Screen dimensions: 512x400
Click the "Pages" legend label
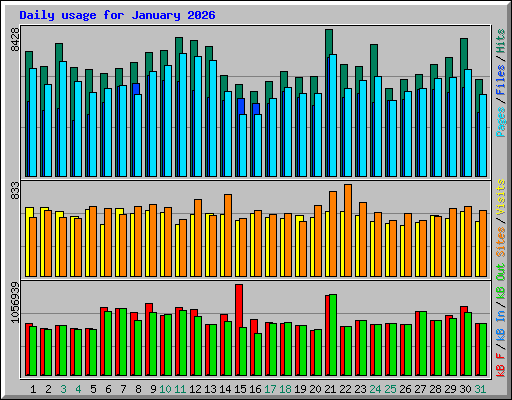pos(501,122)
